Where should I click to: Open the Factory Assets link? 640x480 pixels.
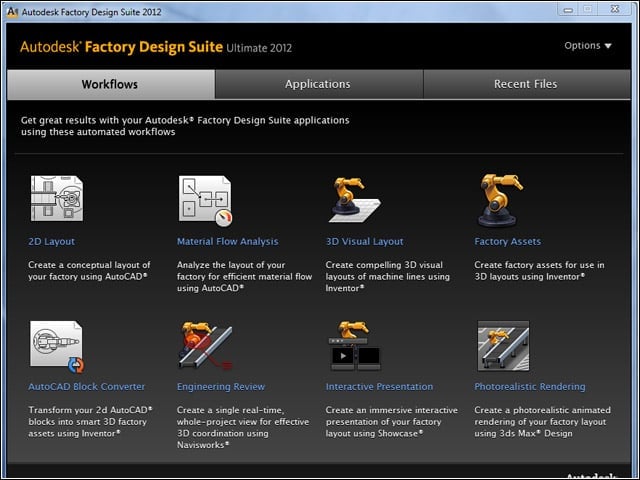tap(507, 242)
